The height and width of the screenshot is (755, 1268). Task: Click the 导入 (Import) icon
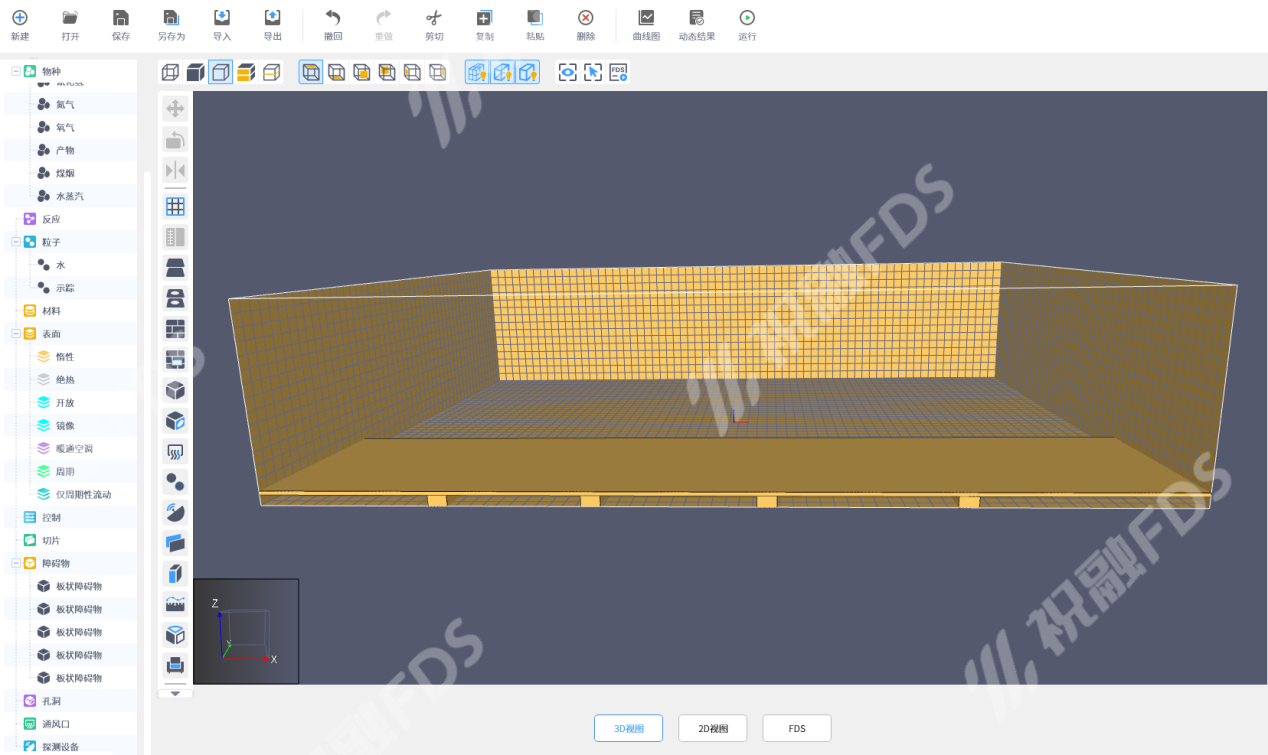click(x=221, y=19)
